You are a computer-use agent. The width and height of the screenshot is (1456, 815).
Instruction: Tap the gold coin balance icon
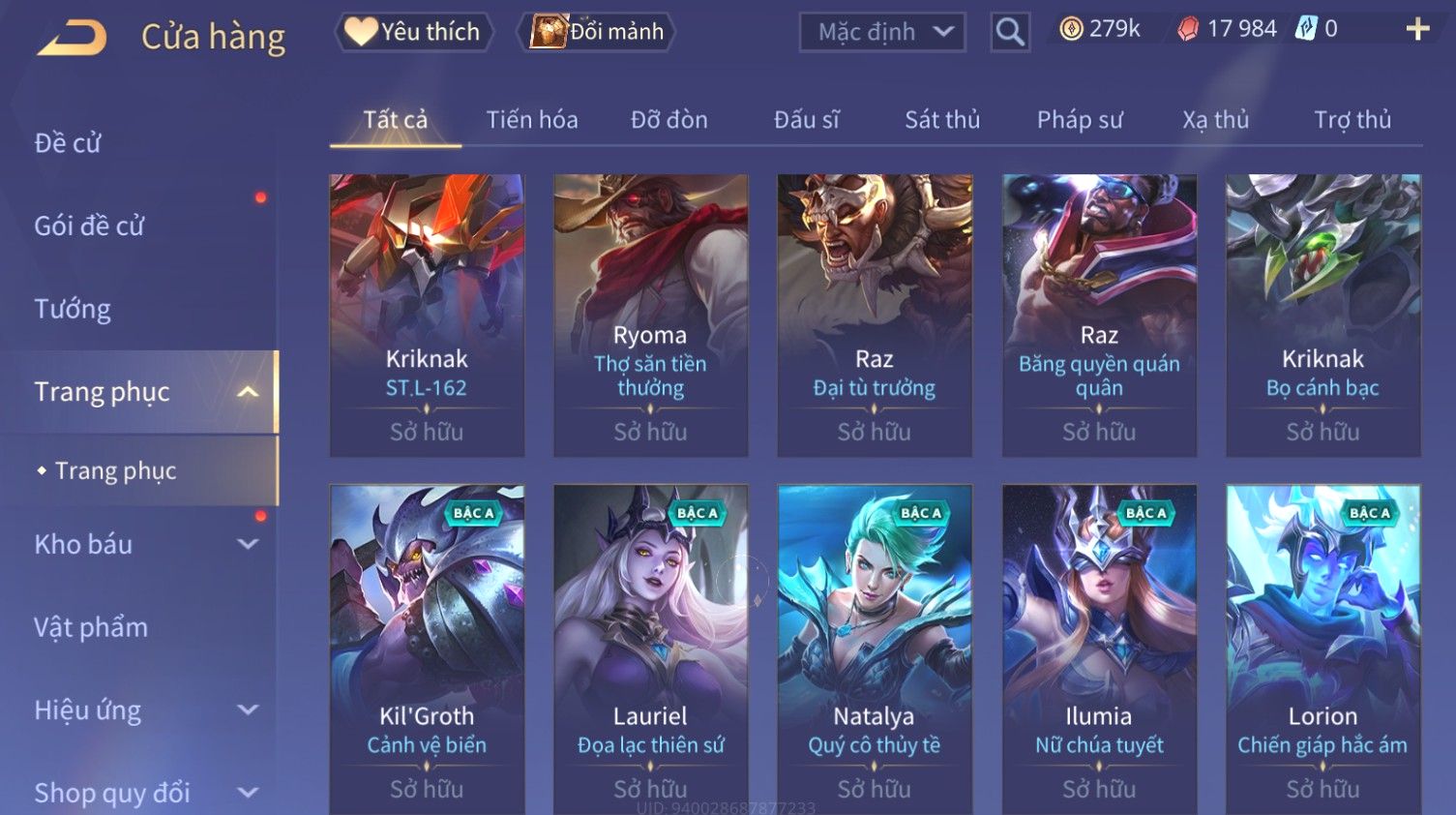tap(1071, 29)
